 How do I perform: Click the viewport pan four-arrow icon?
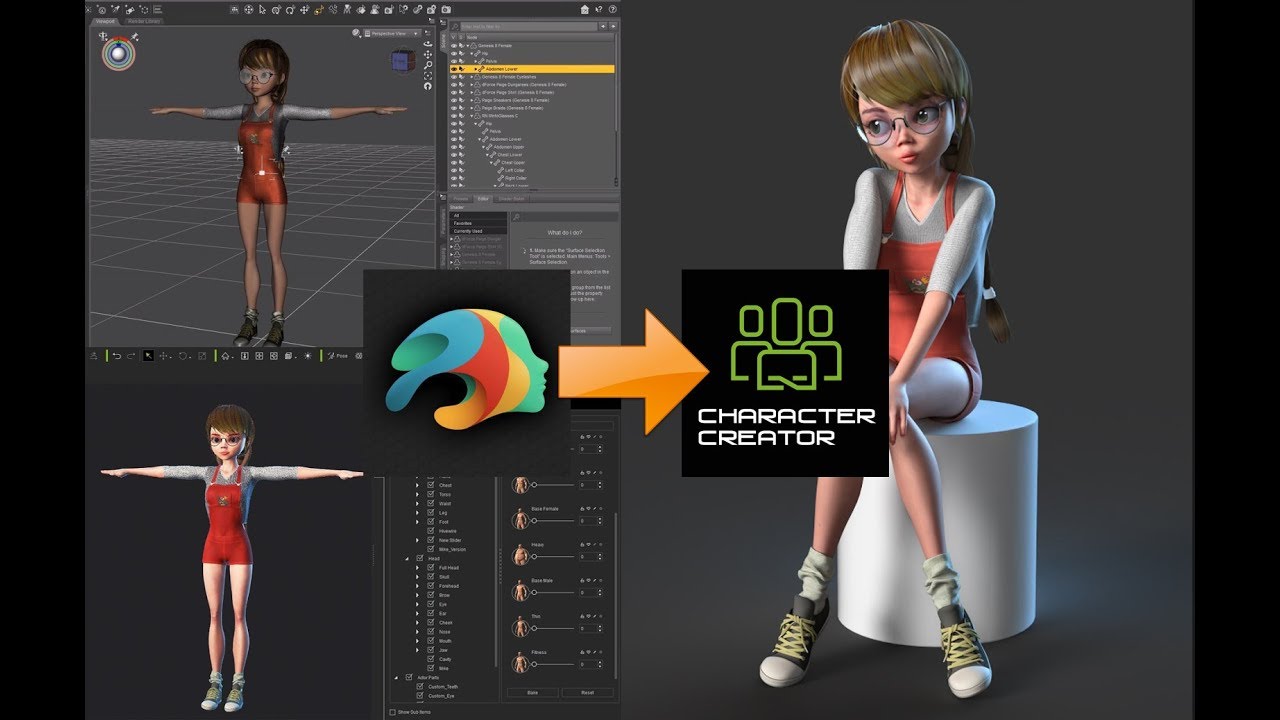click(428, 55)
